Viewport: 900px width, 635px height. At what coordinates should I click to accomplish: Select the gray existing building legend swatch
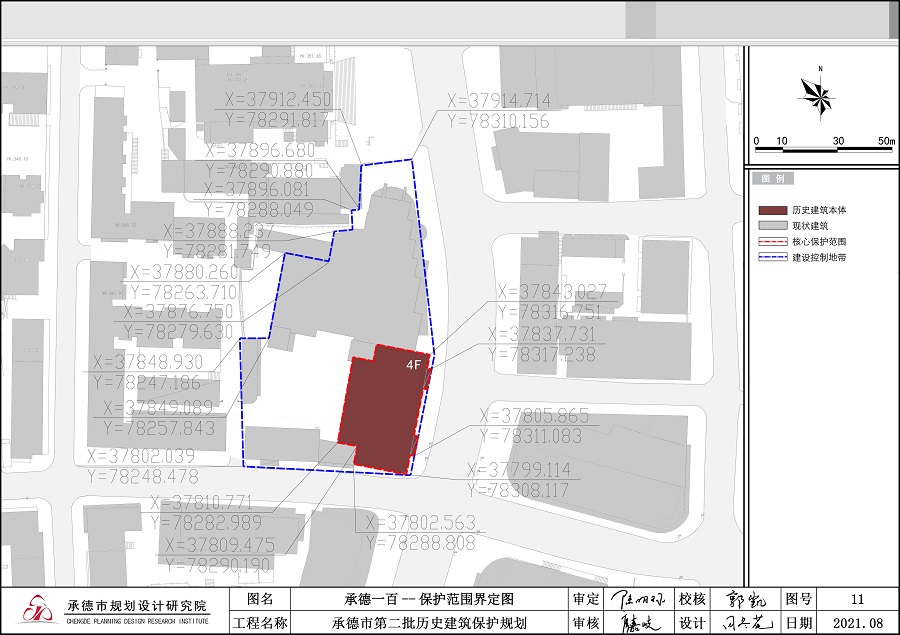click(773, 227)
